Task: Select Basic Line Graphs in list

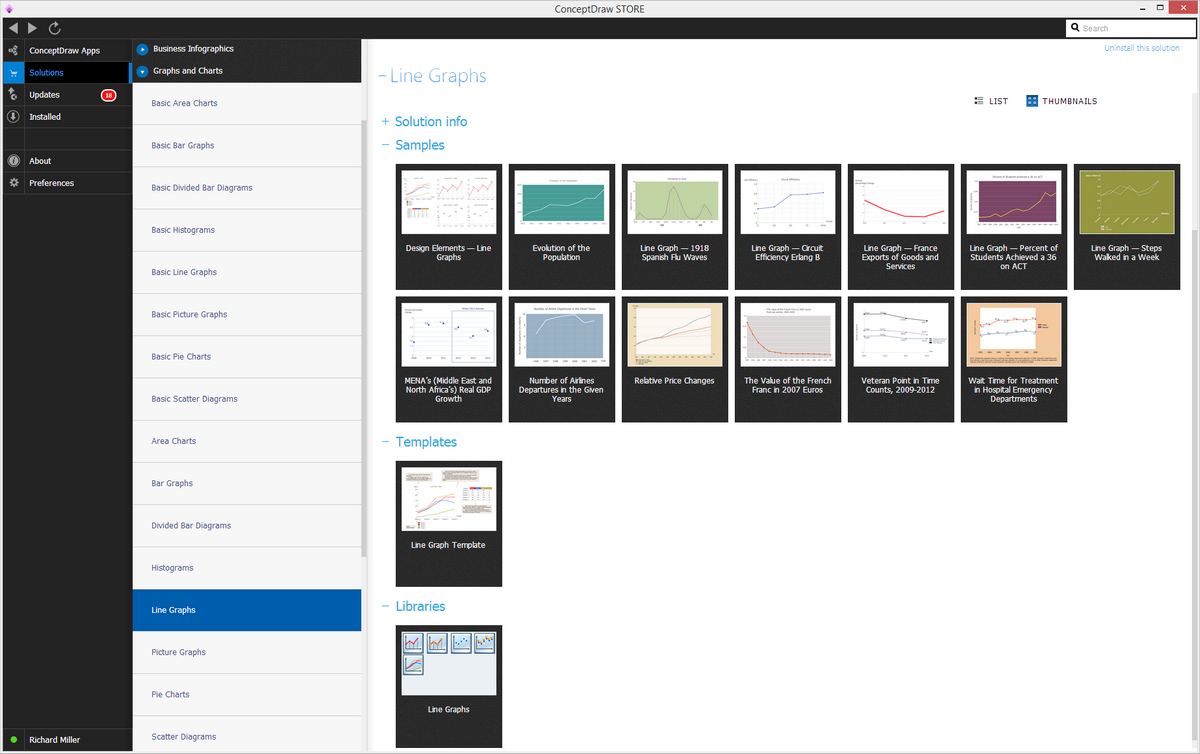Action: tap(247, 272)
